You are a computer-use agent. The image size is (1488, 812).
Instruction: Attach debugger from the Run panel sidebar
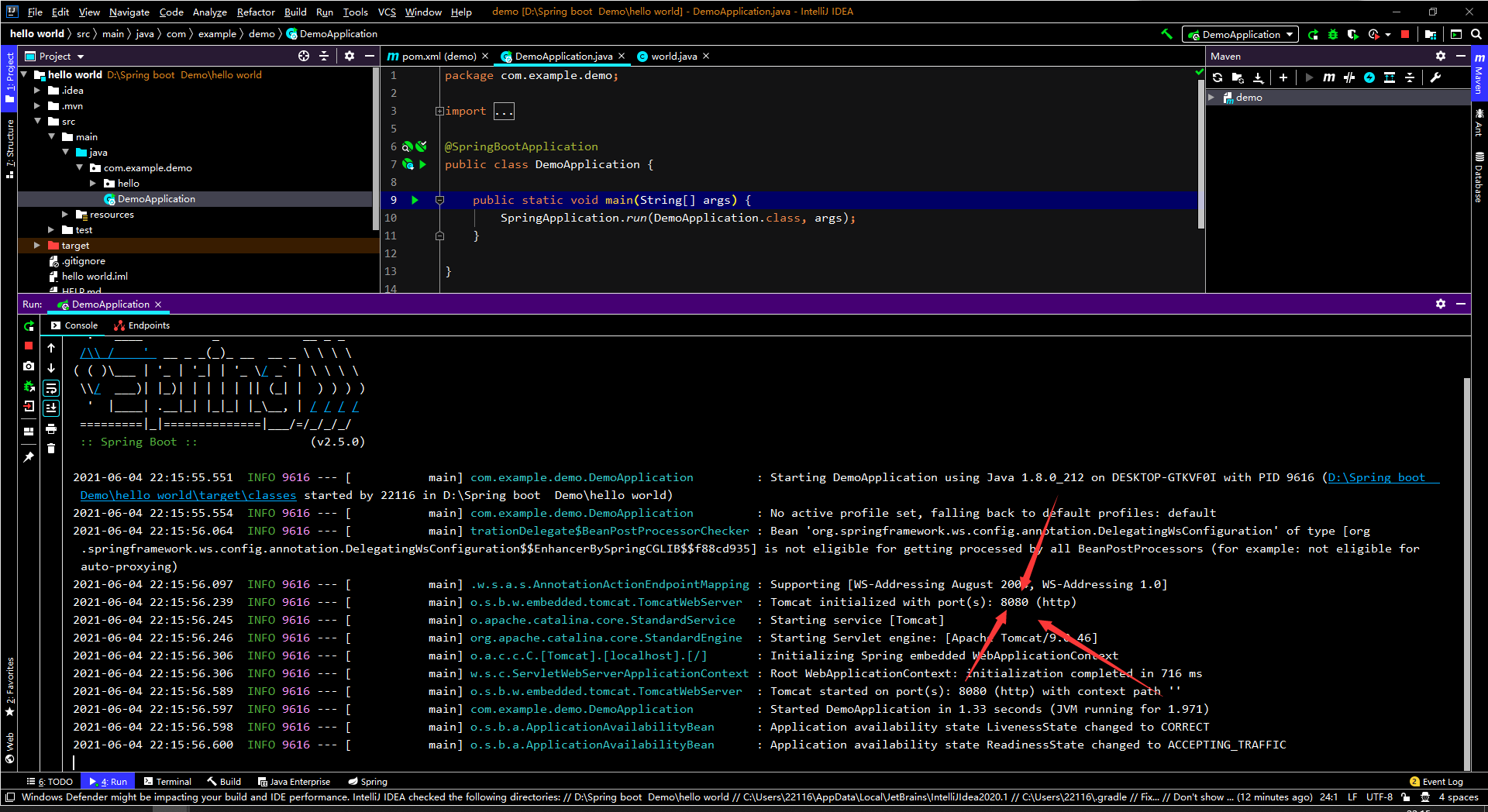point(29,386)
